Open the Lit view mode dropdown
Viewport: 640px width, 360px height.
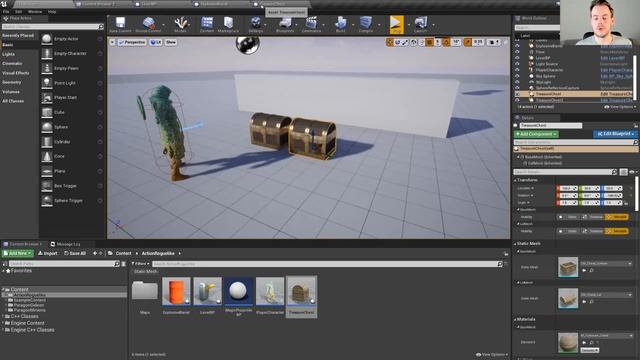click(x=156, y=42)
